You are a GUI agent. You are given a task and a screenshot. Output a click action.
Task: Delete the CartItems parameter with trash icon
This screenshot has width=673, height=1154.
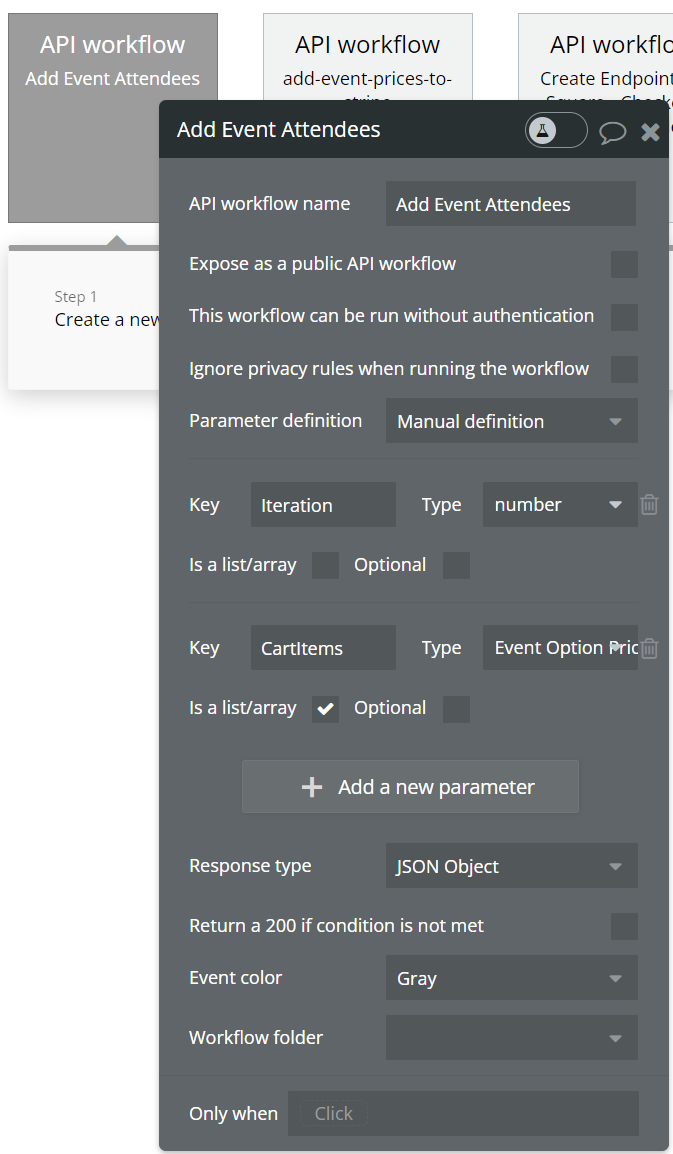click(649, 648)
